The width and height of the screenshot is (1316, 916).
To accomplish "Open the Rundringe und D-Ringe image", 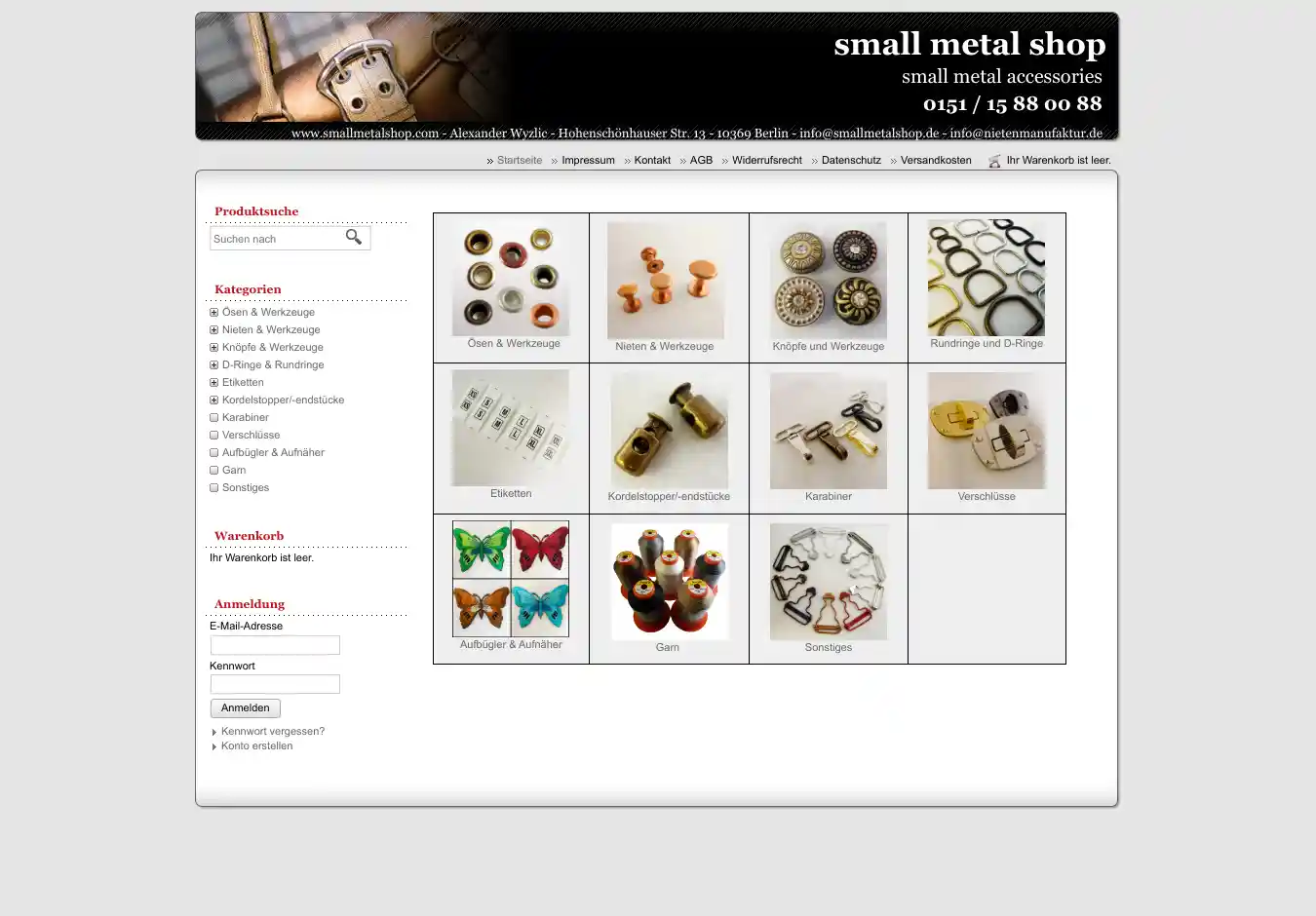I will pyautogui.click(x=986, y=278).
